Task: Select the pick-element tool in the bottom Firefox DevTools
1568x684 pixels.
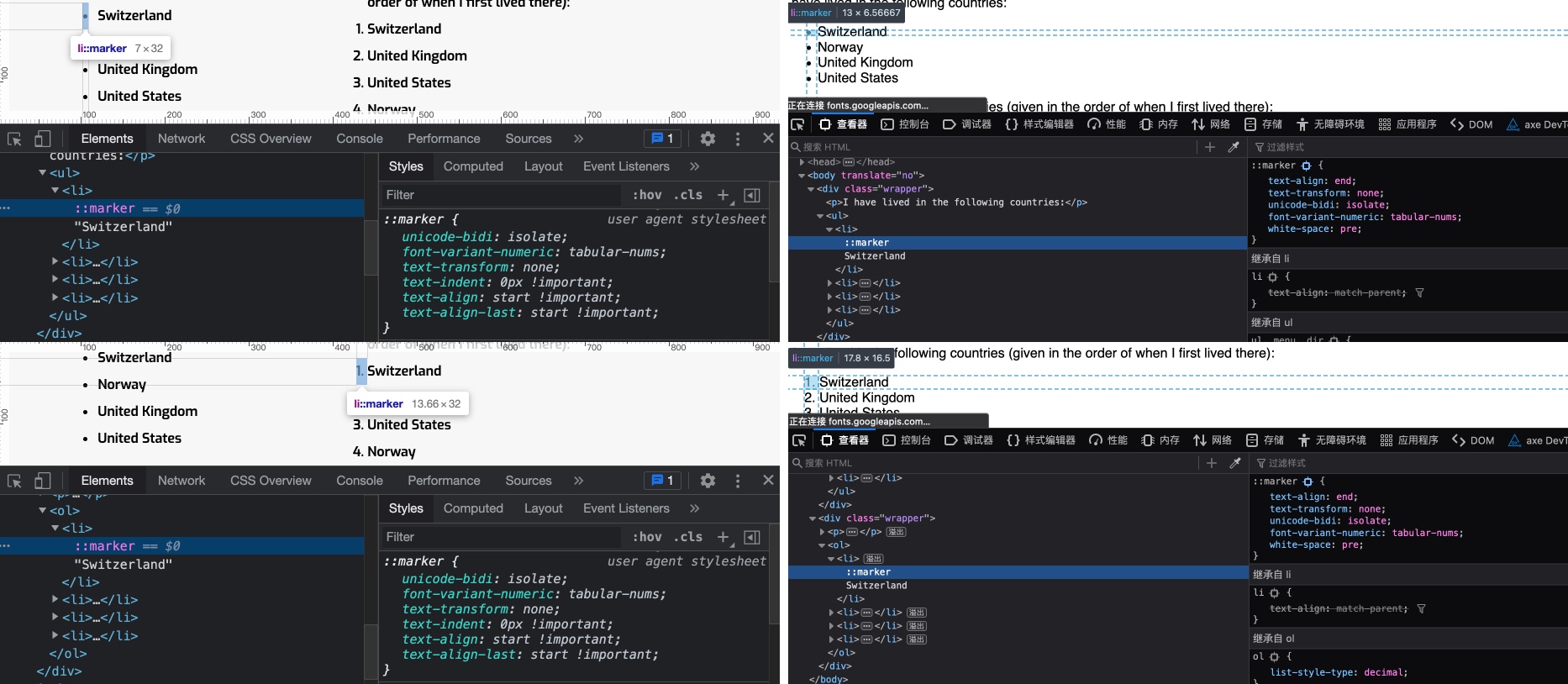Action: point(800,440)
